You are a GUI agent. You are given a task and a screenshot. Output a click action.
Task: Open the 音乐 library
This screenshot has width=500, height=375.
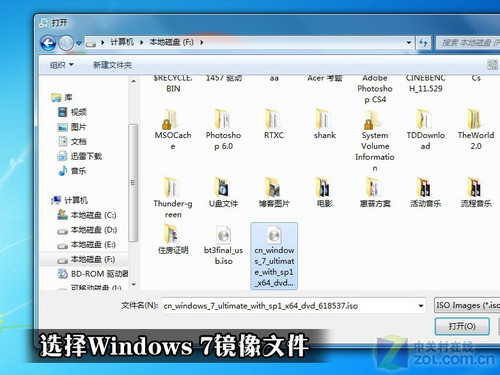click(72, 171)
